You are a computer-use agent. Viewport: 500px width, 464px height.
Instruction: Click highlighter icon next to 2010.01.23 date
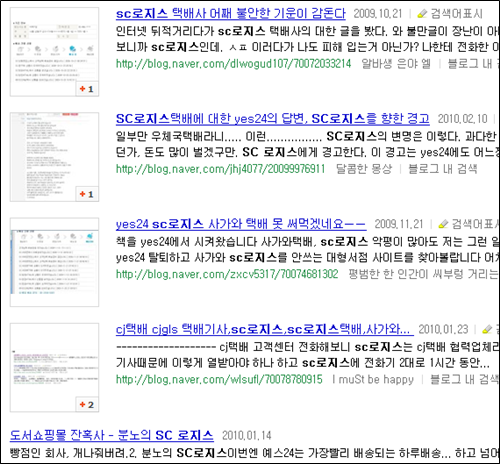pyautogui.click(x=487, y=329)
